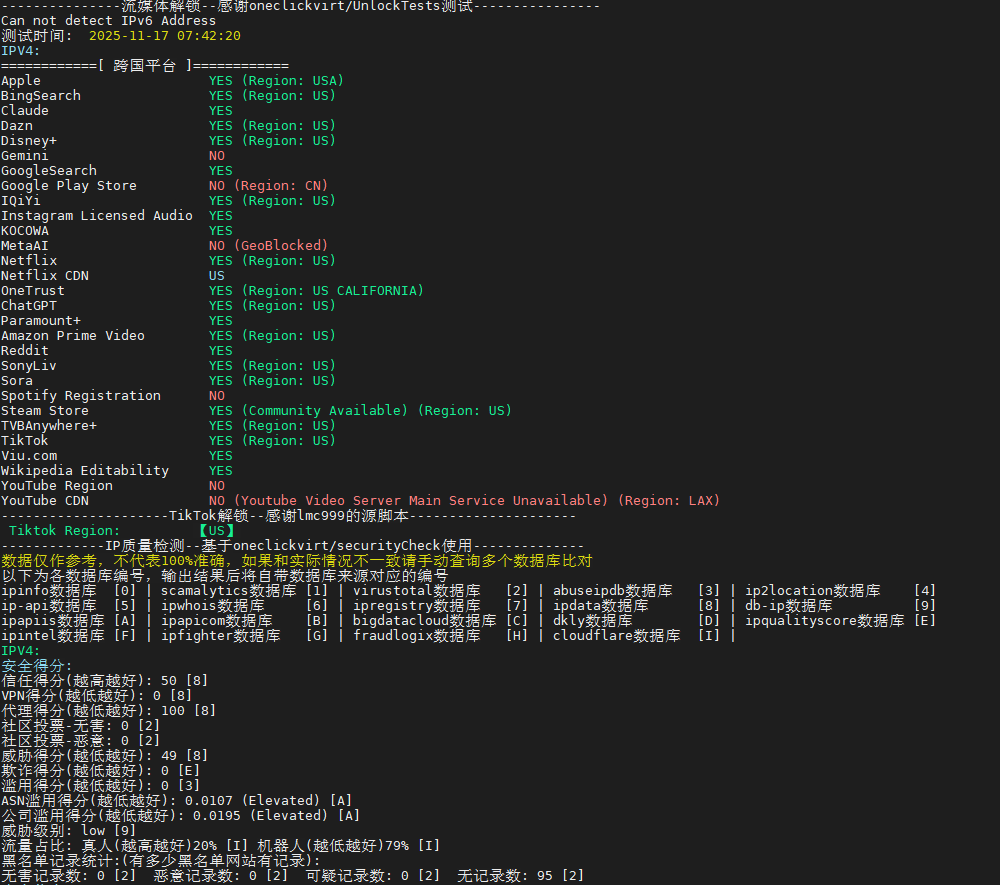Click the Netflix CDN US value

coord(216,276)
